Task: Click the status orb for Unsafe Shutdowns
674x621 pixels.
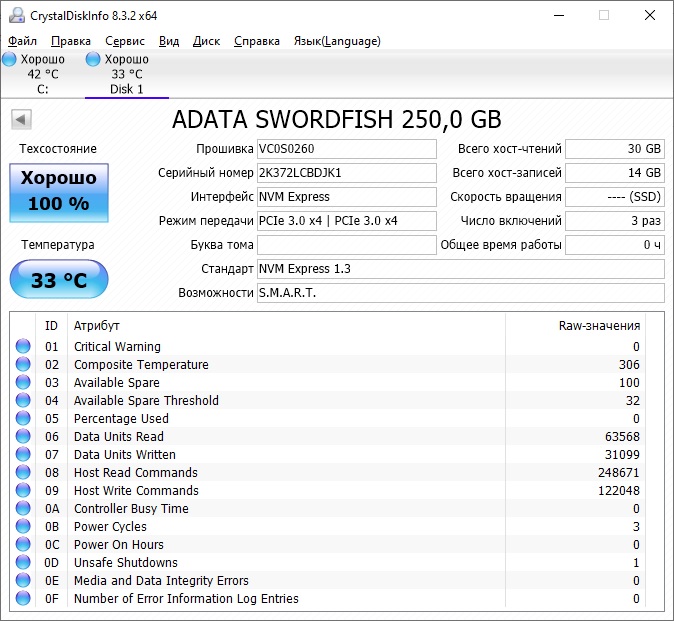Action: pos(23,563)
